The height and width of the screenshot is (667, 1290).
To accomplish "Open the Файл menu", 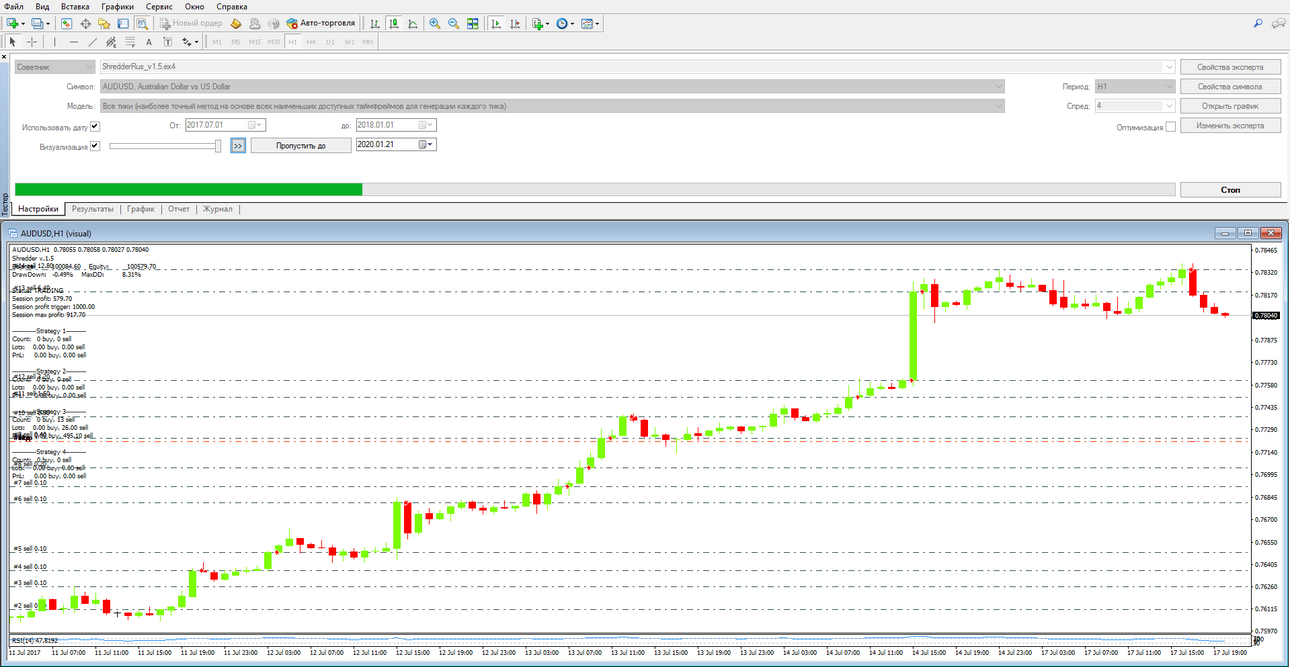I will (14, 6).
